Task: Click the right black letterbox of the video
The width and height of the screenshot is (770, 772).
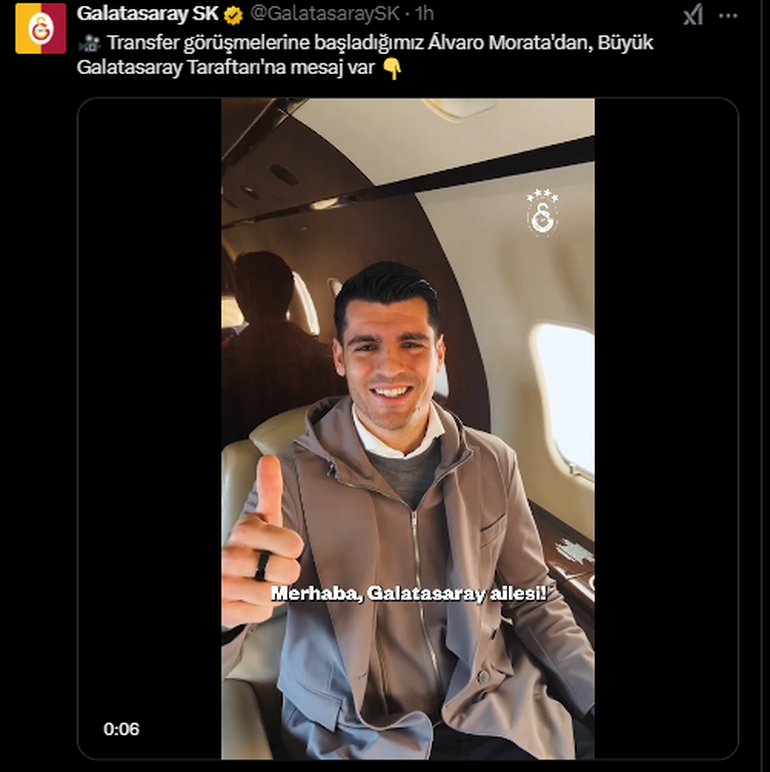Action: click(x=666, y=428)
